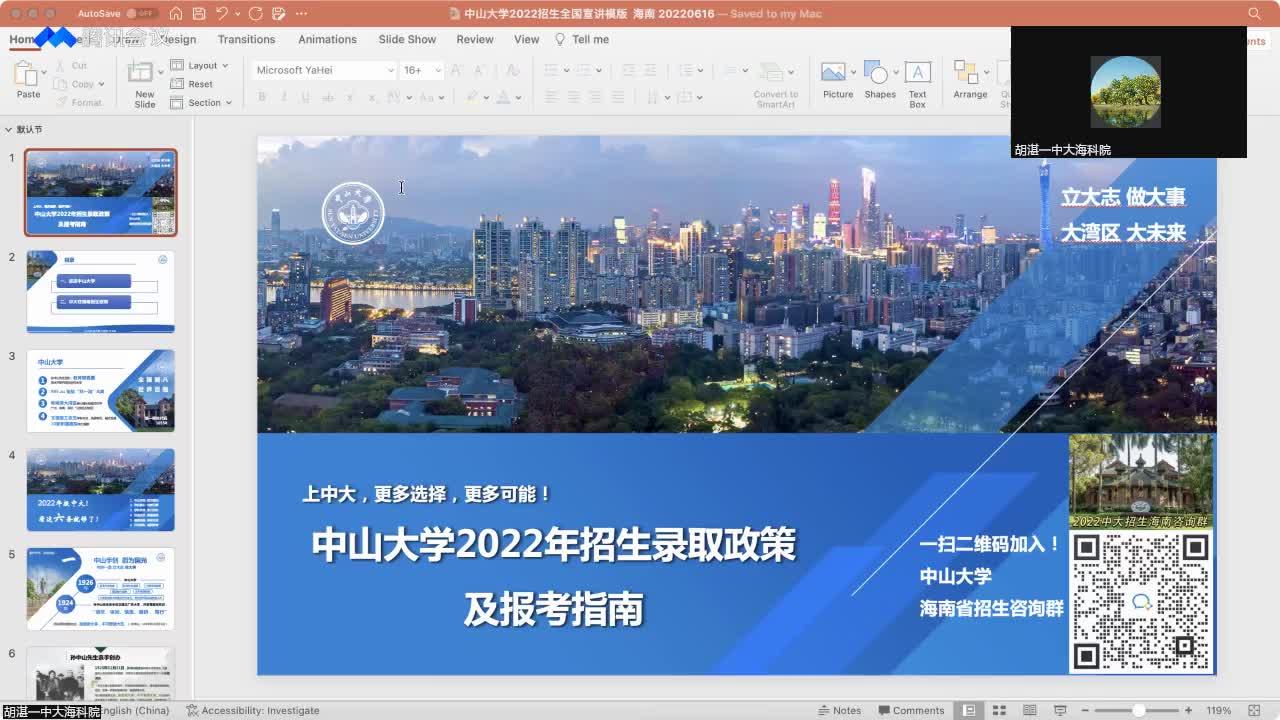Image resolution: width=1280 pixels, height=720 pixels.
Task: Open the more options ellipsis in title bar
Action: (x=301, y=14)
